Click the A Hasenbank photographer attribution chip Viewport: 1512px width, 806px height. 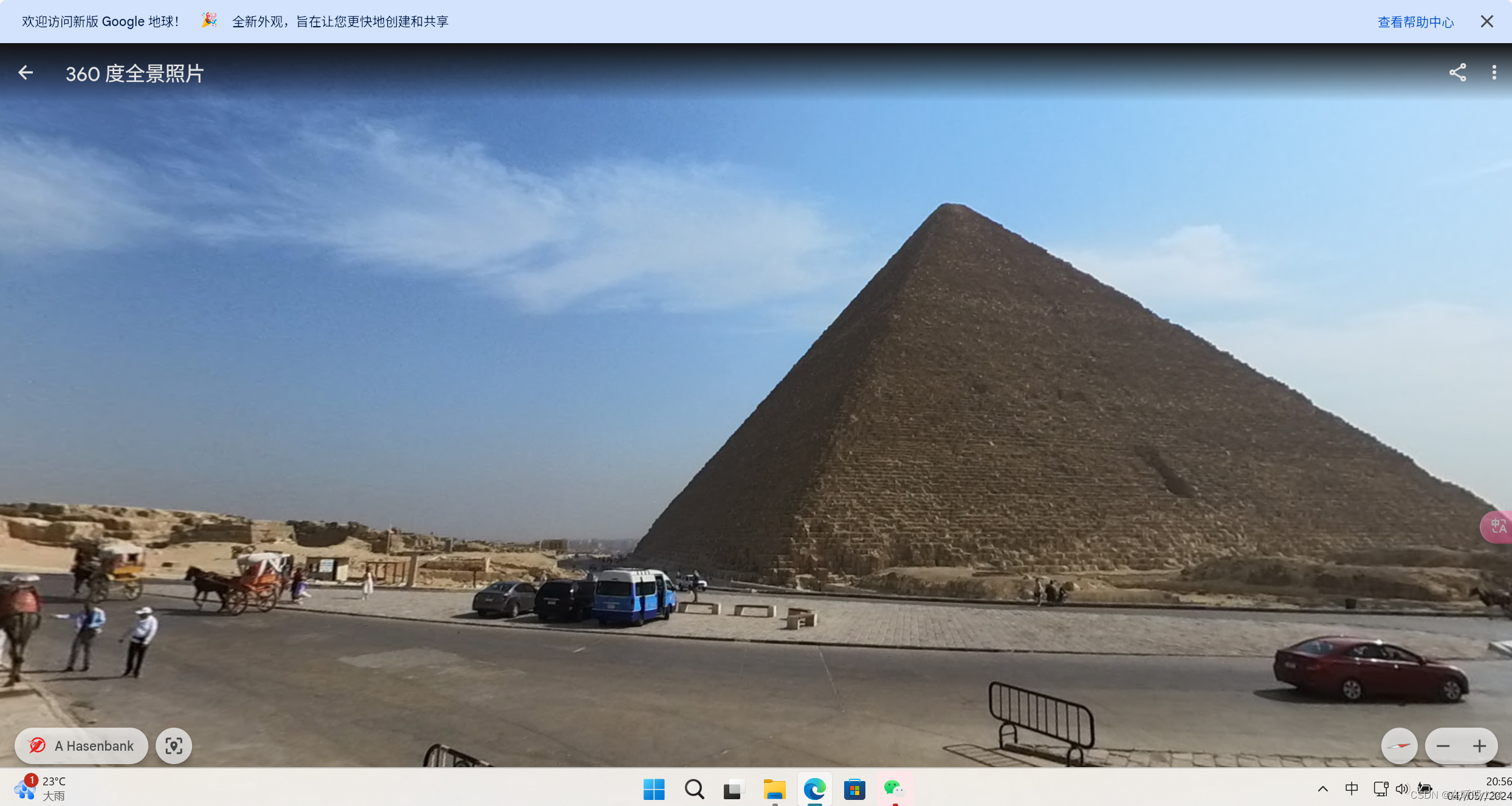[x=81, y=746]
